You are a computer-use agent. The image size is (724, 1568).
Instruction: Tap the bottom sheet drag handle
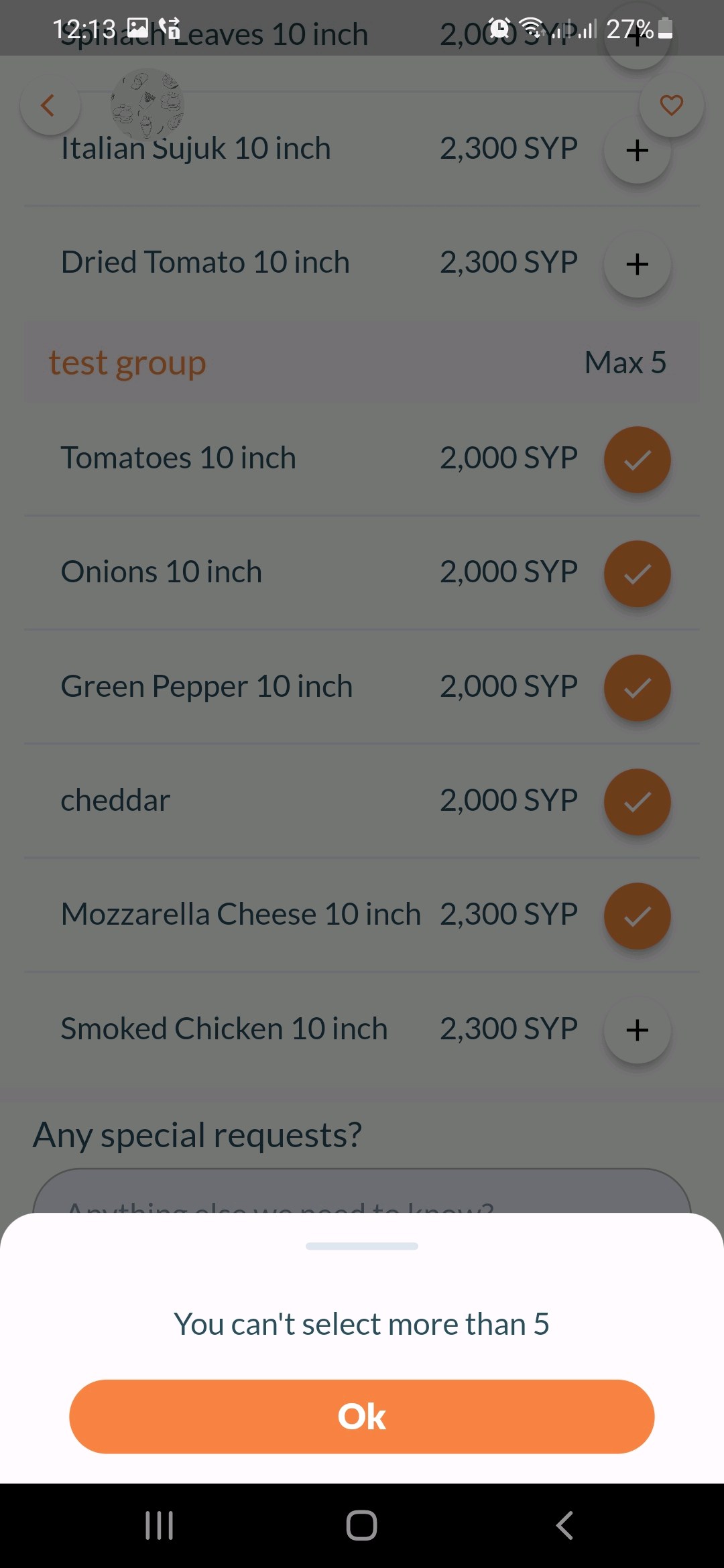[362, 1246]
